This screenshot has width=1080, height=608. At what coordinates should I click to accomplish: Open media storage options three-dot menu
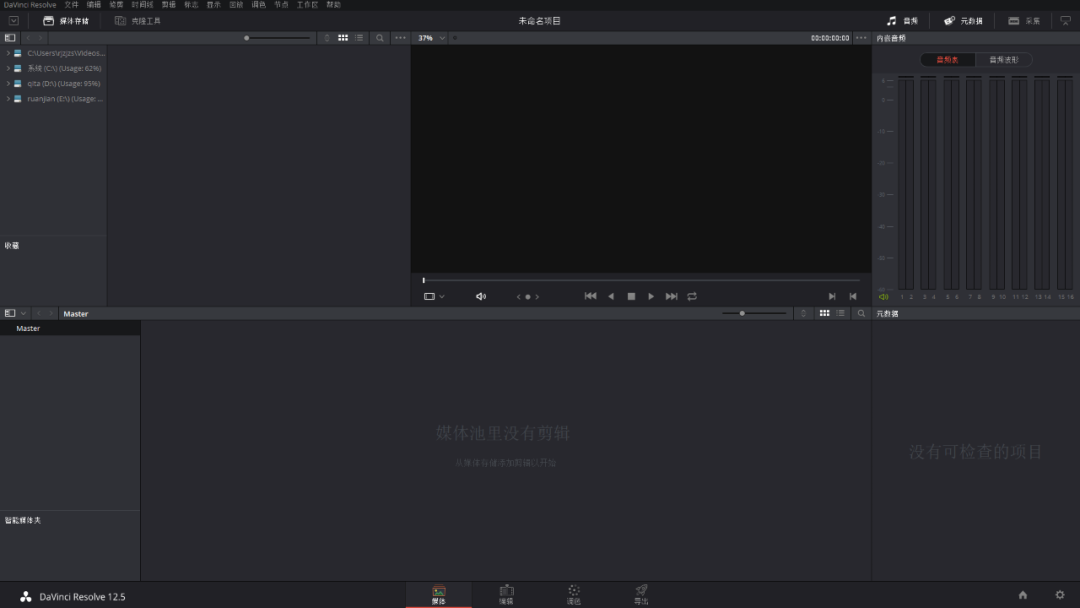pos(400,38)
